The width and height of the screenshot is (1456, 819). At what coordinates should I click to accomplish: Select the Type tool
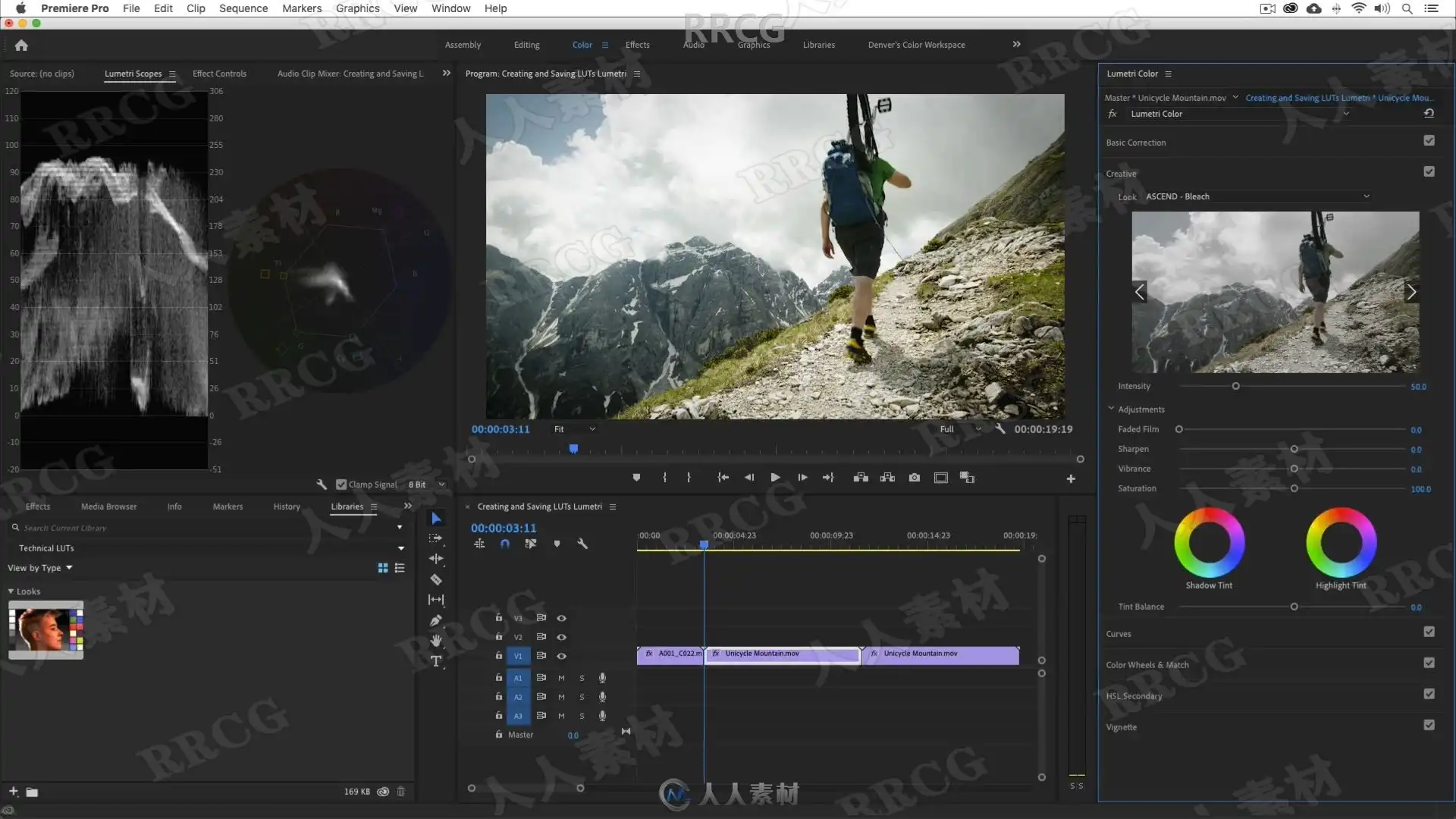(436, 661)
